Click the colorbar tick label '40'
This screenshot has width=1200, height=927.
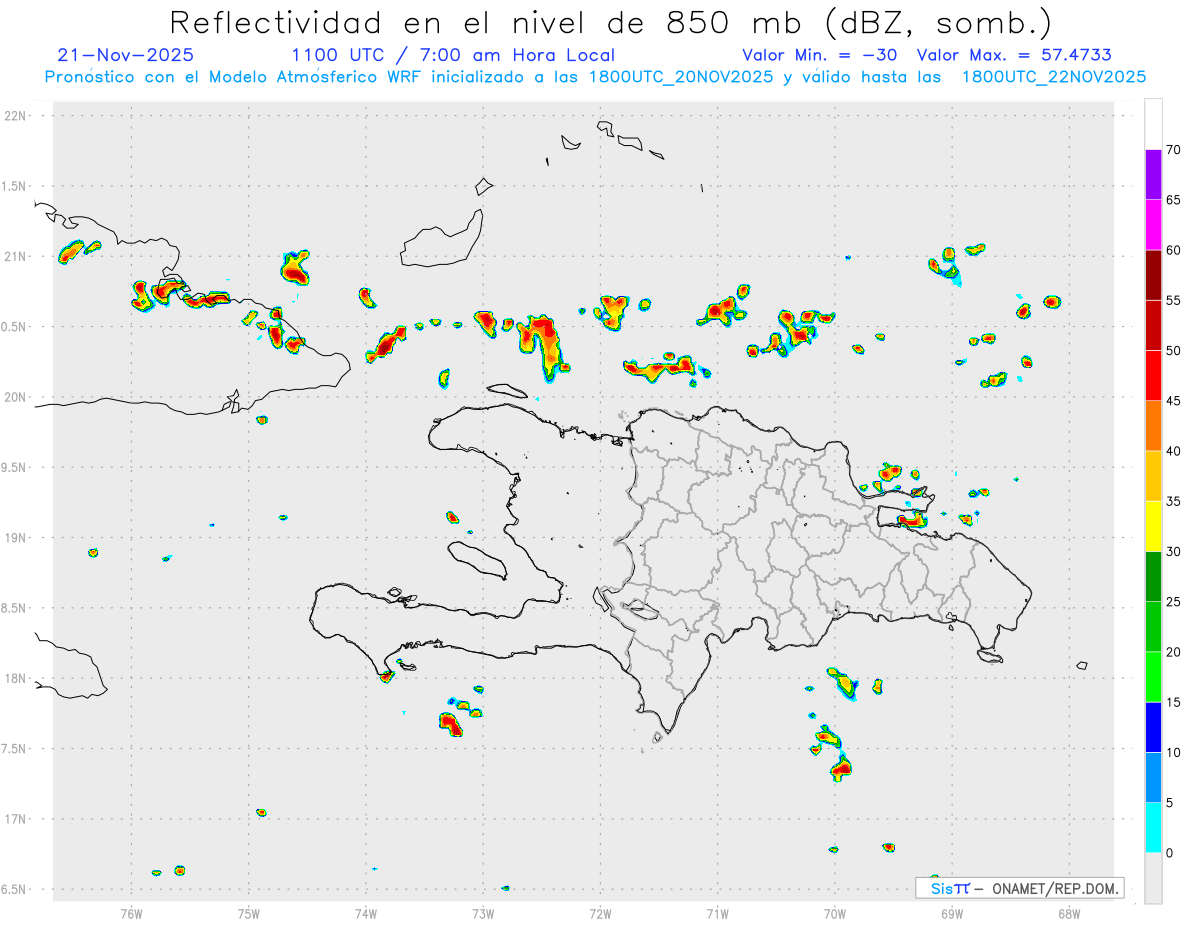pyautogui.click(x=1174, y=451)
